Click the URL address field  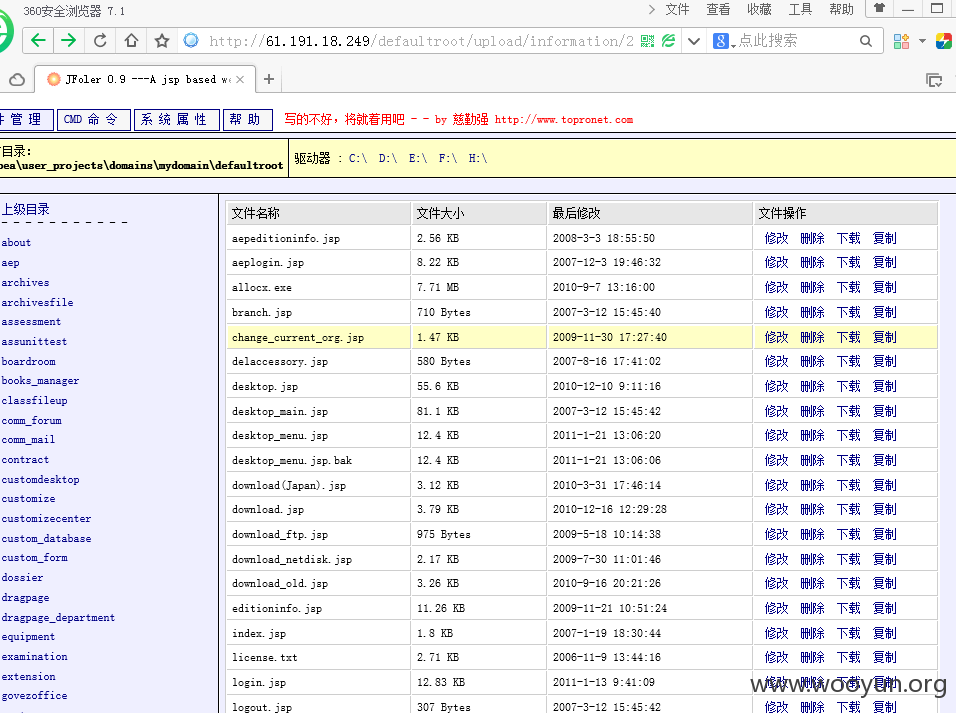click(x=421, y=41)
